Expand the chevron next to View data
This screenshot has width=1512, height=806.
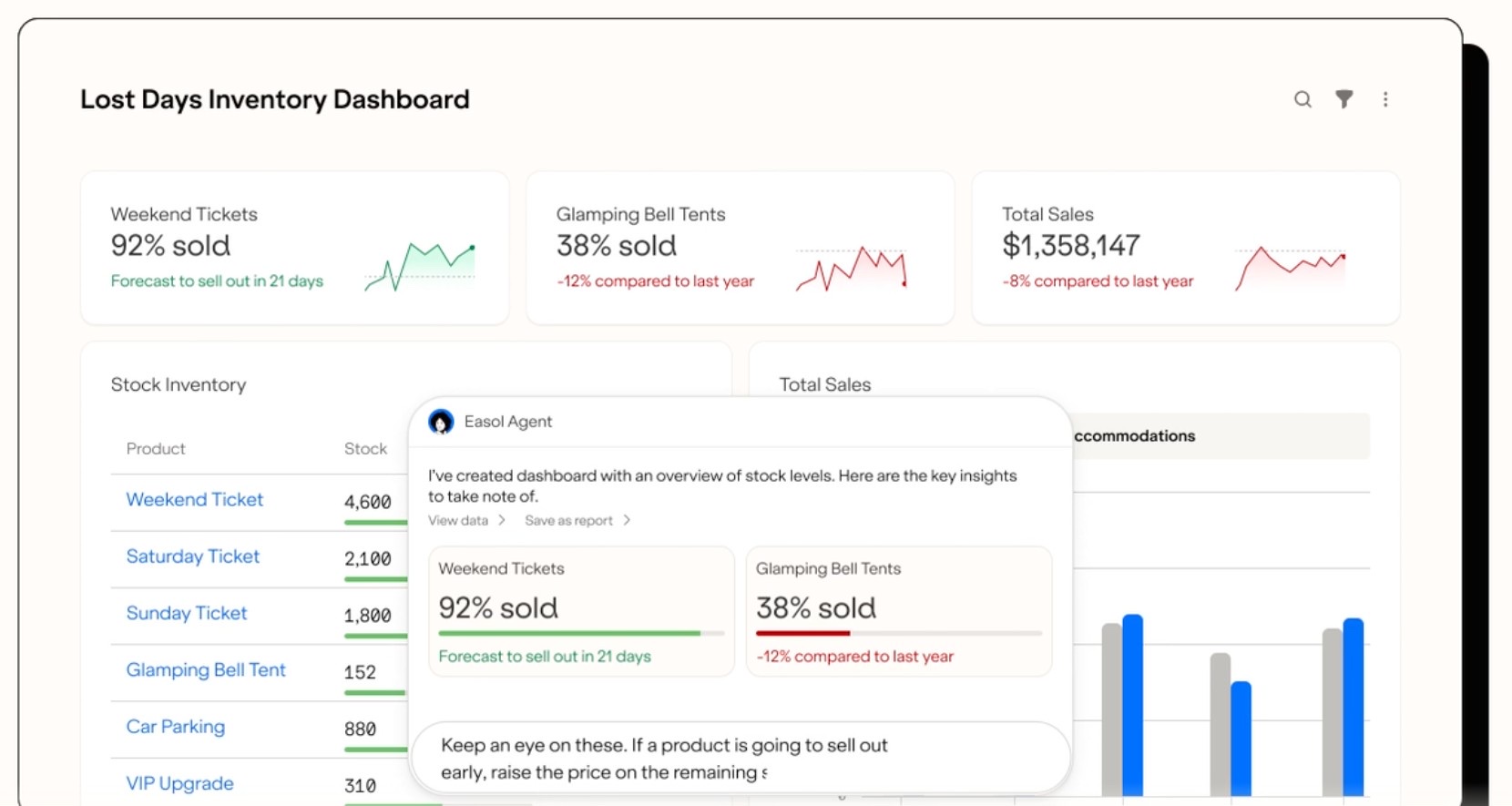click(502, 520)
